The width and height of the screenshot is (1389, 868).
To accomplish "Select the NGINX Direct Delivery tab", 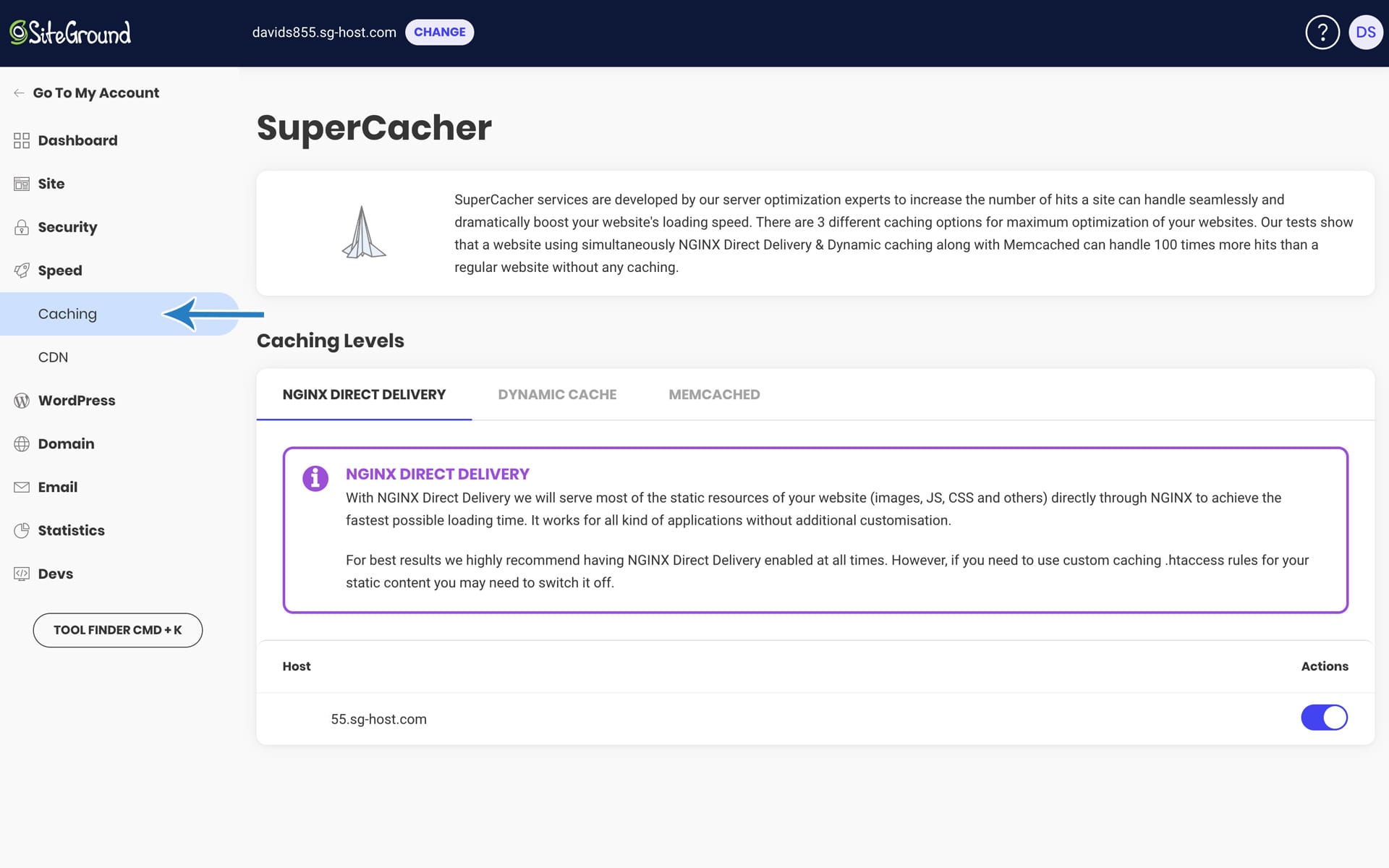I will tap(364, 395).
